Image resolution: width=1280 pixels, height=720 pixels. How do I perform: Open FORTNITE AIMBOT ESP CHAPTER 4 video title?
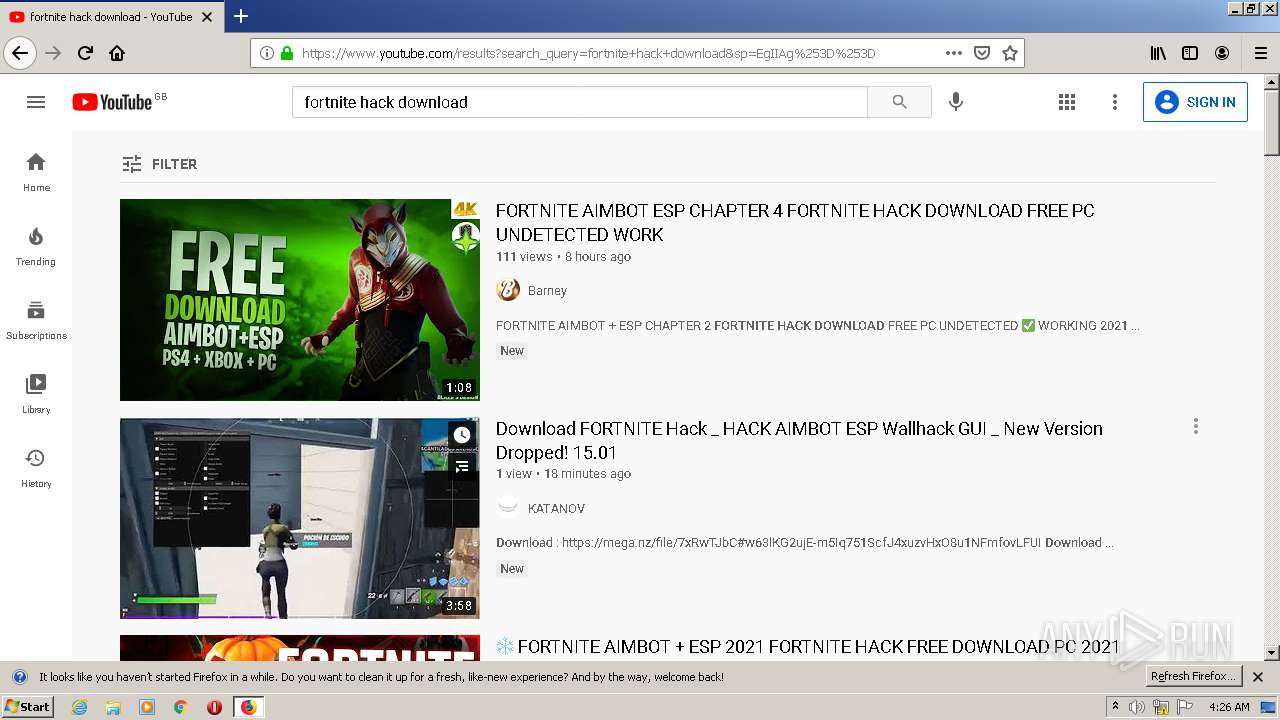coord(795,223)
